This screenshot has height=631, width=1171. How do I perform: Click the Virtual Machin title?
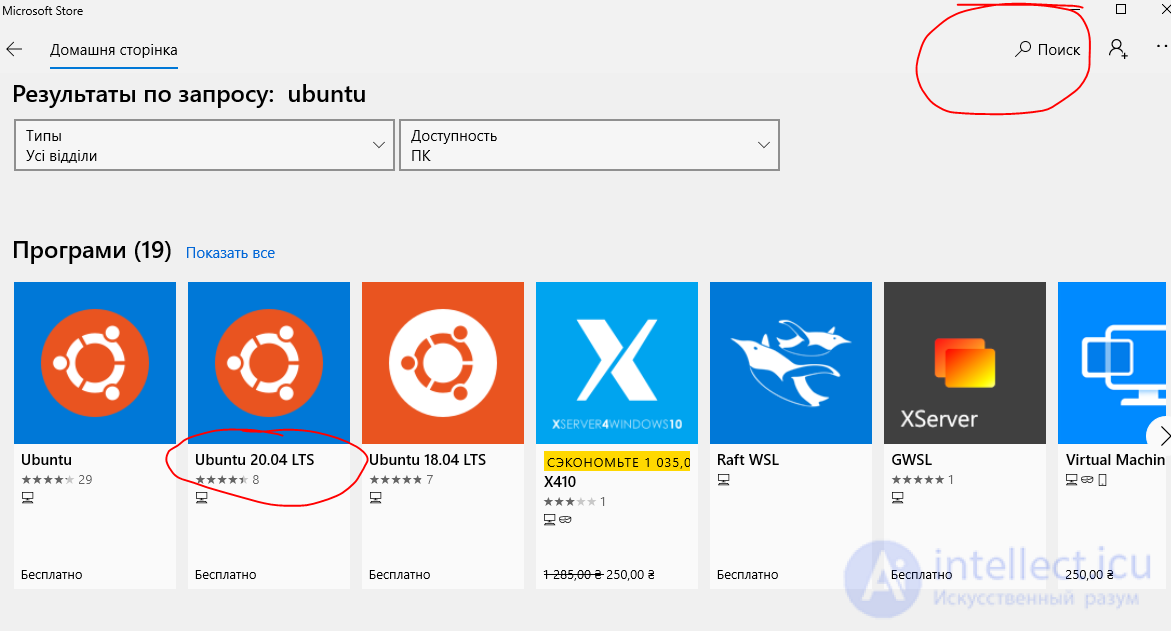[1115, 459]
